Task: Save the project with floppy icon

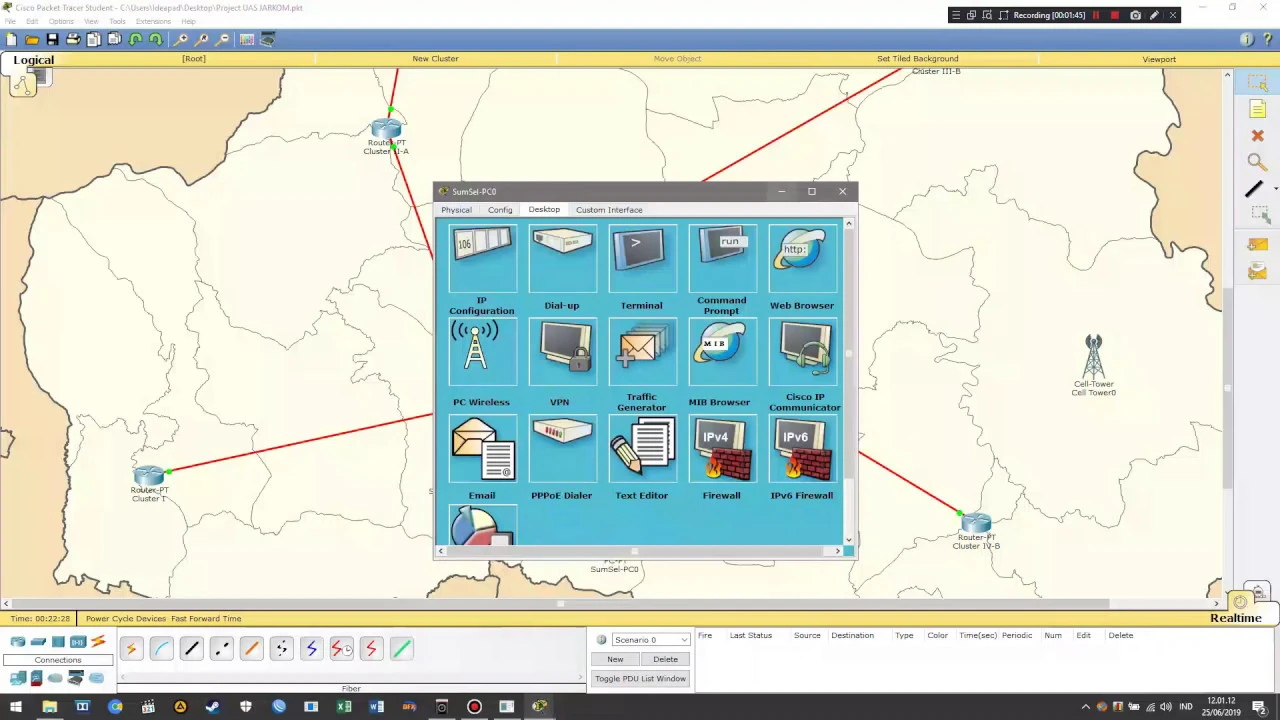Action: 52,39
